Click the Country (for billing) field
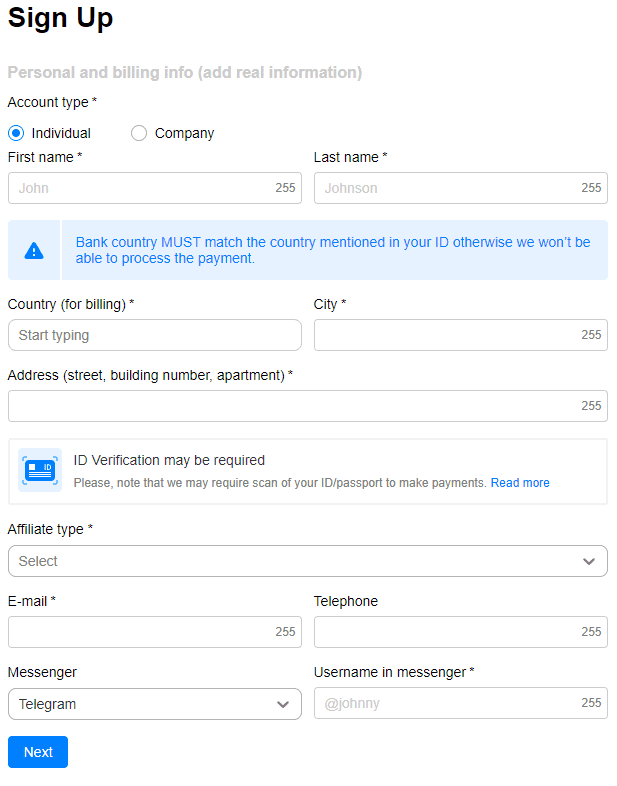 [155, 335]
